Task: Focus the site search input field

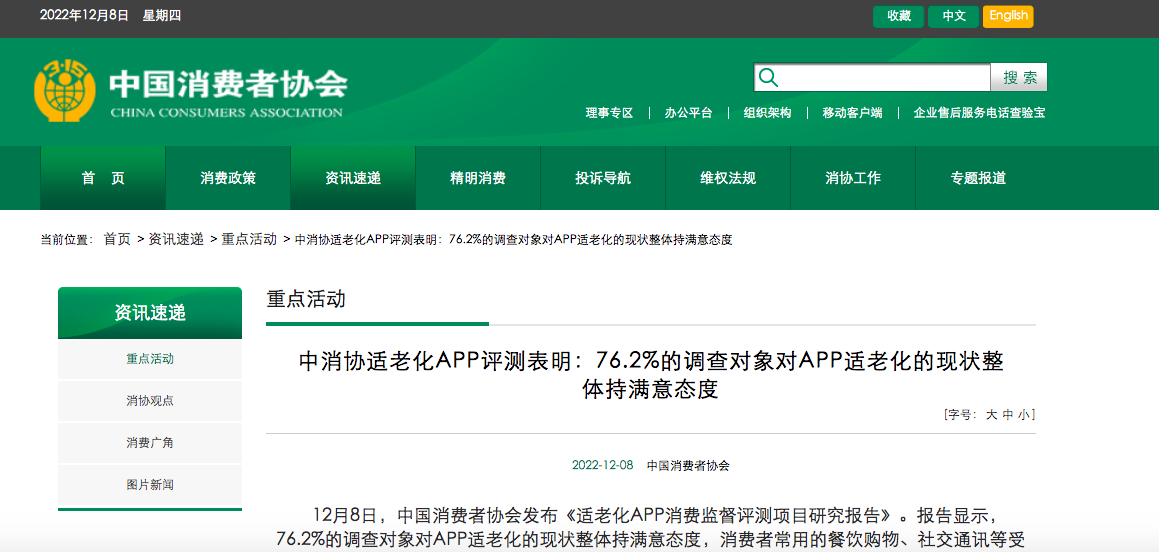Action: (872, 78)
